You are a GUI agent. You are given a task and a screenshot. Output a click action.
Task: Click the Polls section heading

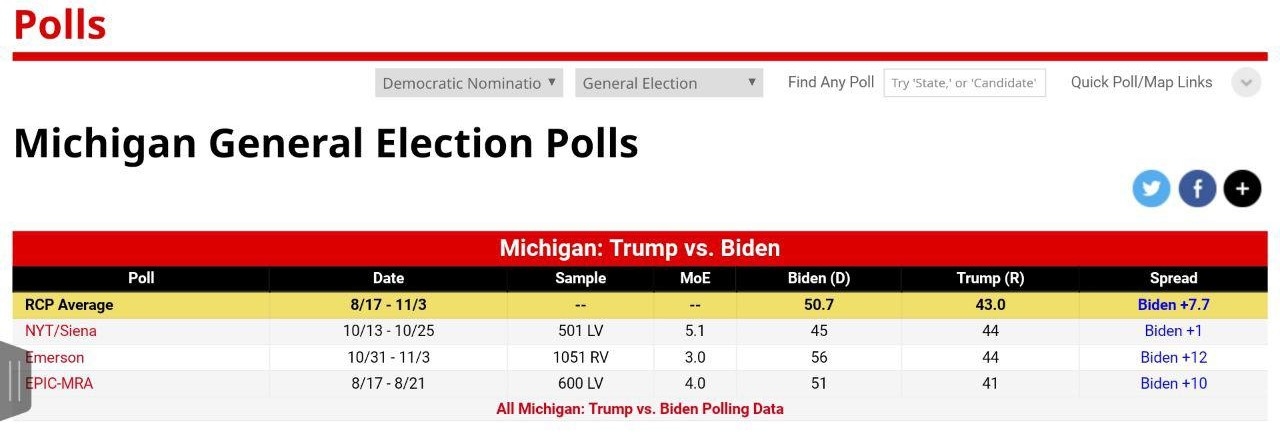pos(60,24)
